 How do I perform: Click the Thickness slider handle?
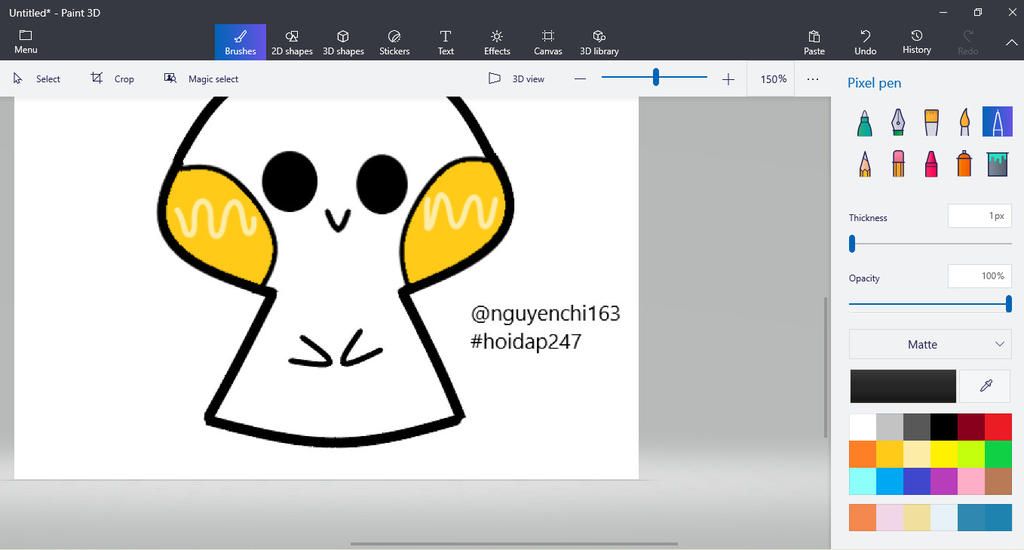tap(852, 244)
